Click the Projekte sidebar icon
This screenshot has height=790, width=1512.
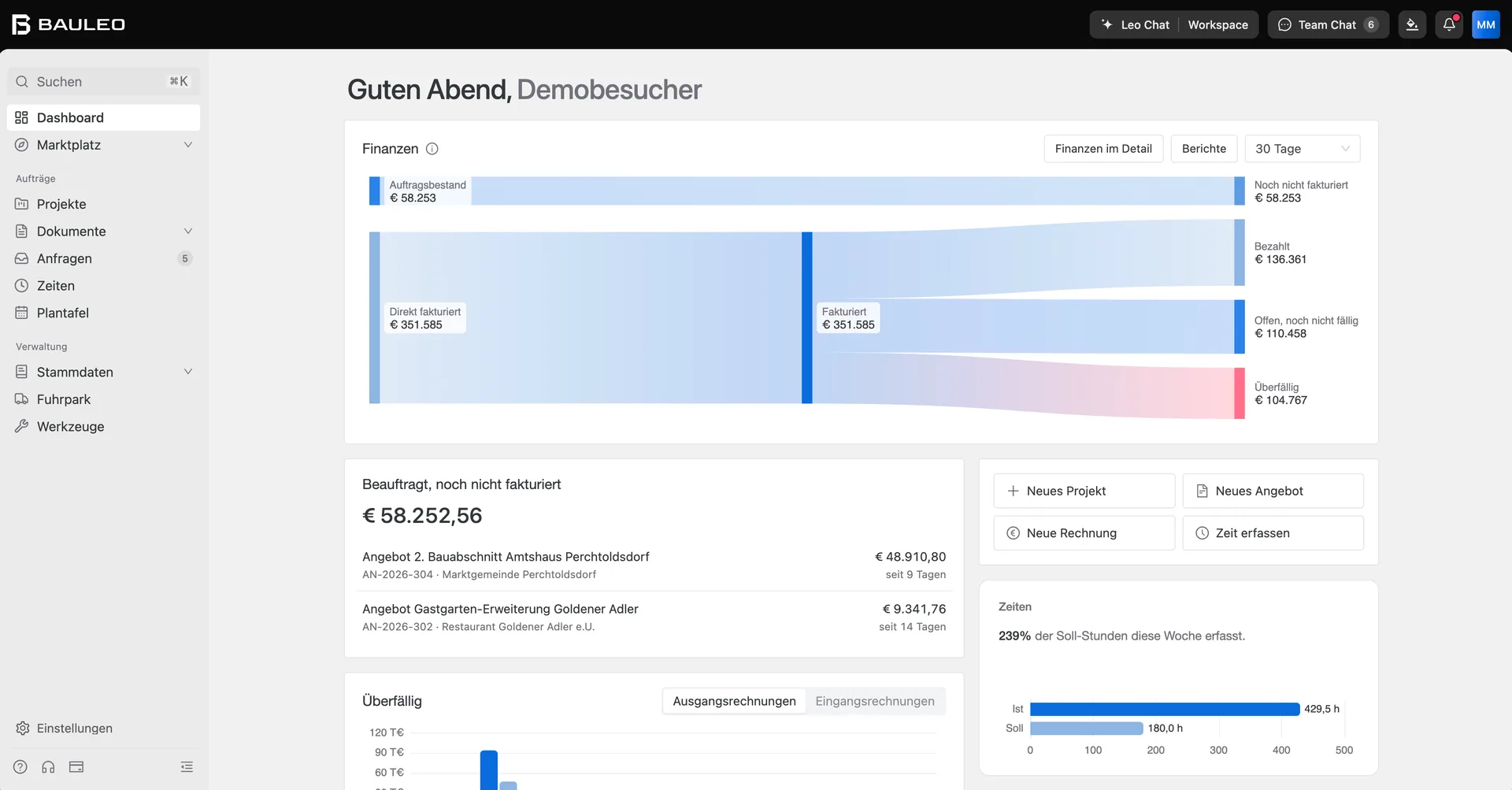(x=22, y=204)
